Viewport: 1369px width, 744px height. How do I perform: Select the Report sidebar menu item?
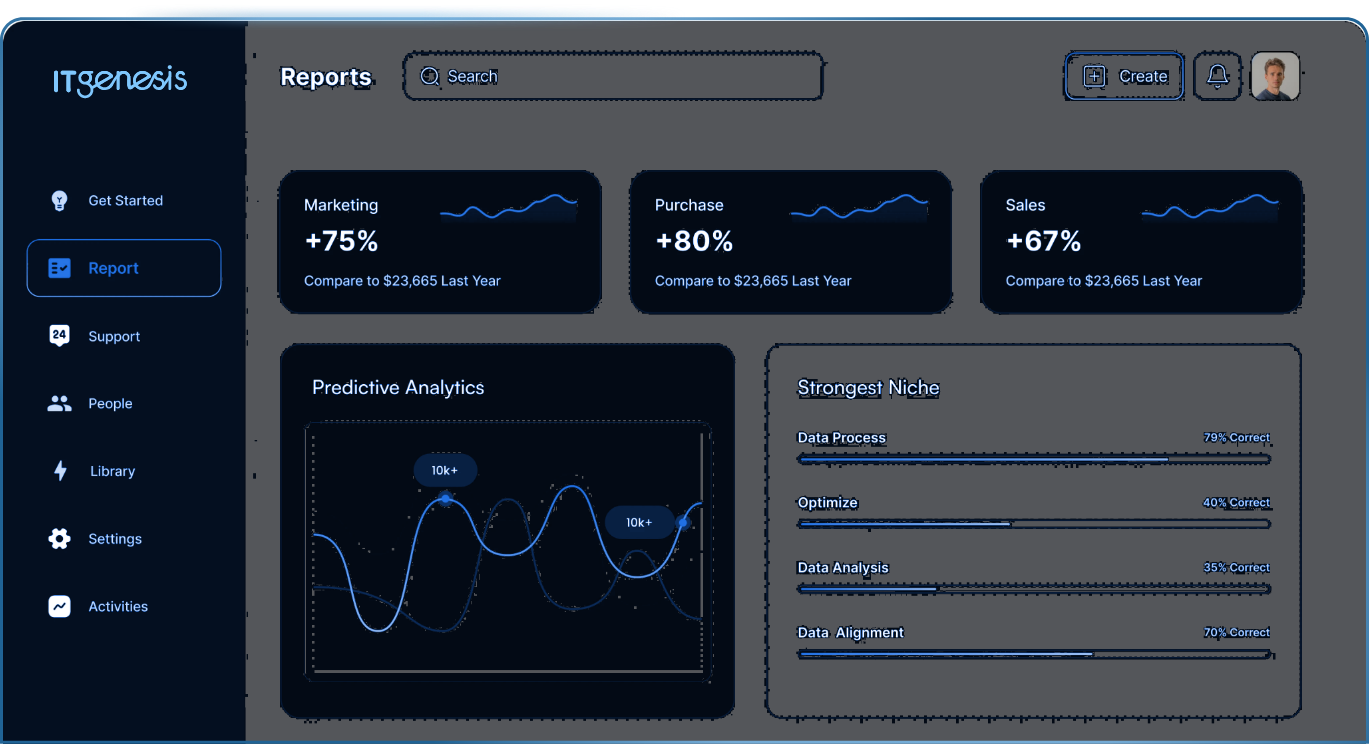pyautogui.click(x=124, y=268)
